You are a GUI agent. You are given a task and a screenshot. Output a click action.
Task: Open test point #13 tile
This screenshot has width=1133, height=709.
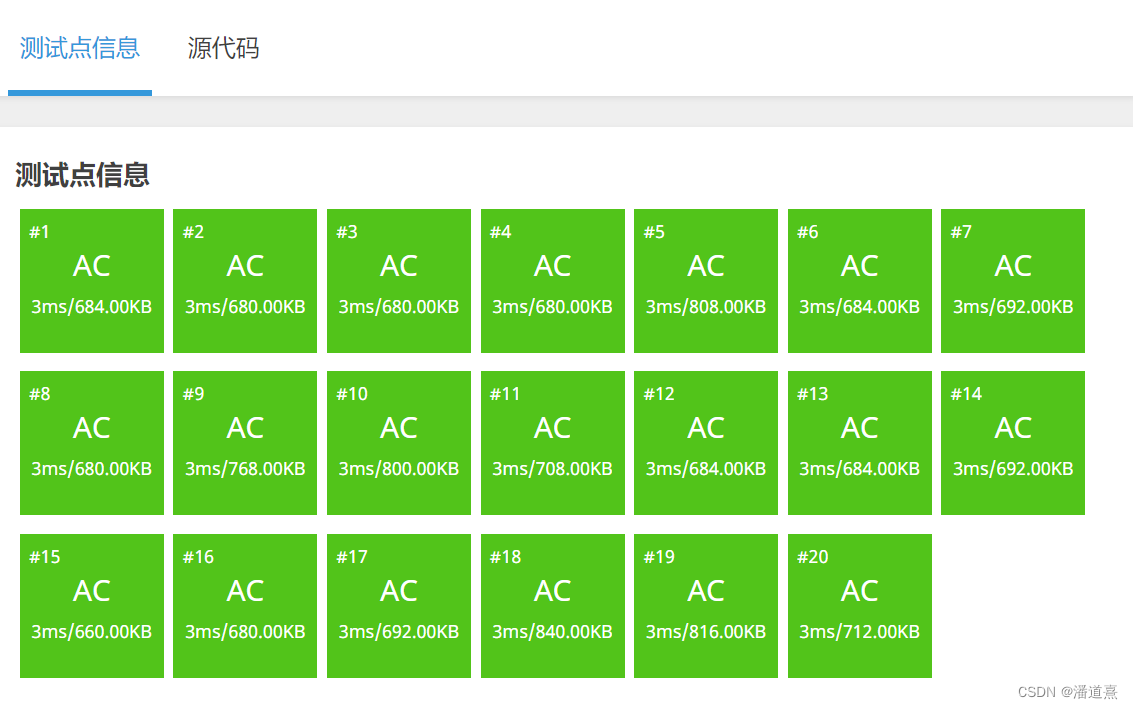[860, 443]
